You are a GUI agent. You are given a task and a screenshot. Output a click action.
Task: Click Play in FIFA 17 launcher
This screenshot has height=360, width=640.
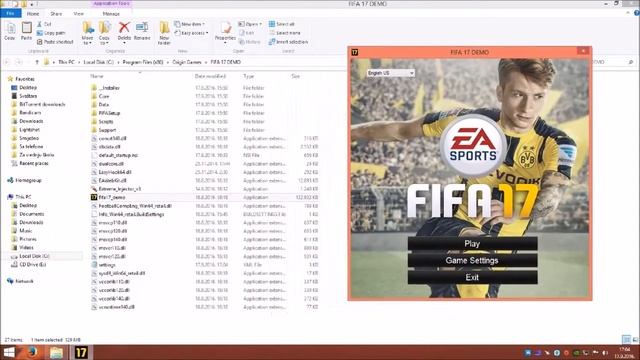coord(472,243)
